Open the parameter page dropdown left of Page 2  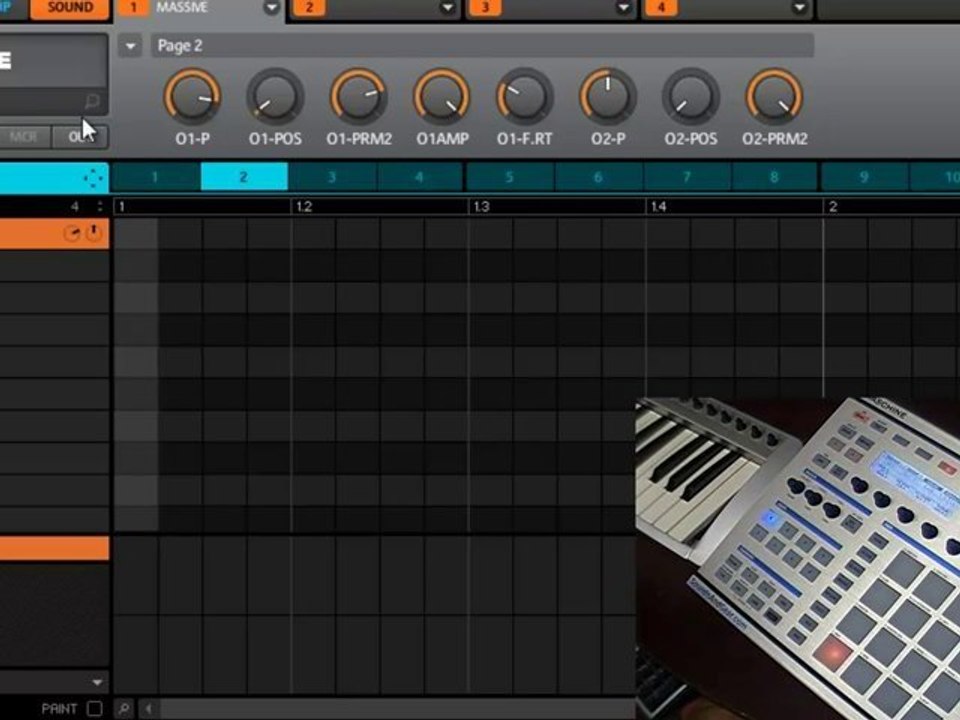(130, 46)
